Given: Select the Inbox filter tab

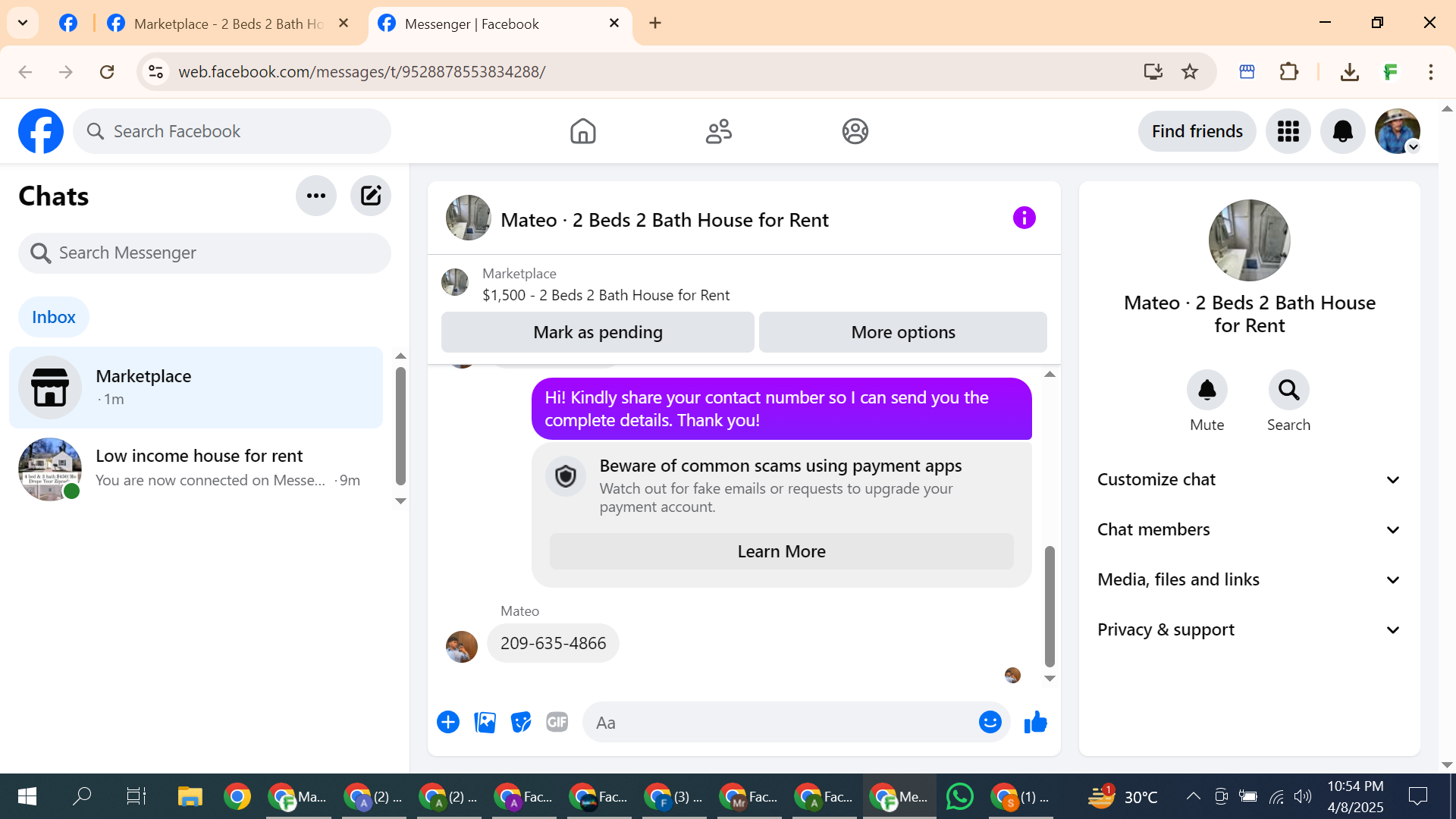Looking at the screenshot, I should pos(54,317).
